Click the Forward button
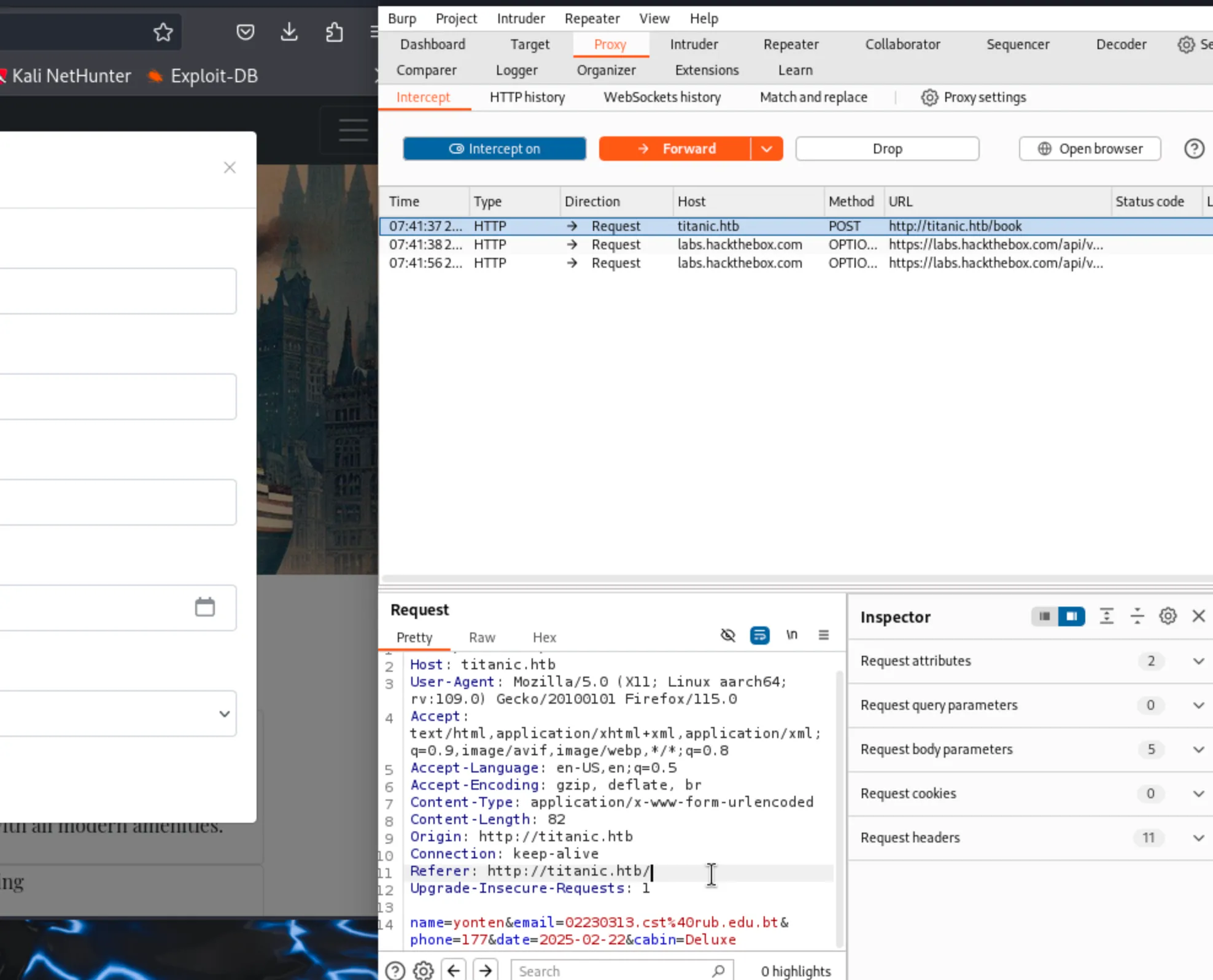1213x980 pixels. tap(675, 149)
